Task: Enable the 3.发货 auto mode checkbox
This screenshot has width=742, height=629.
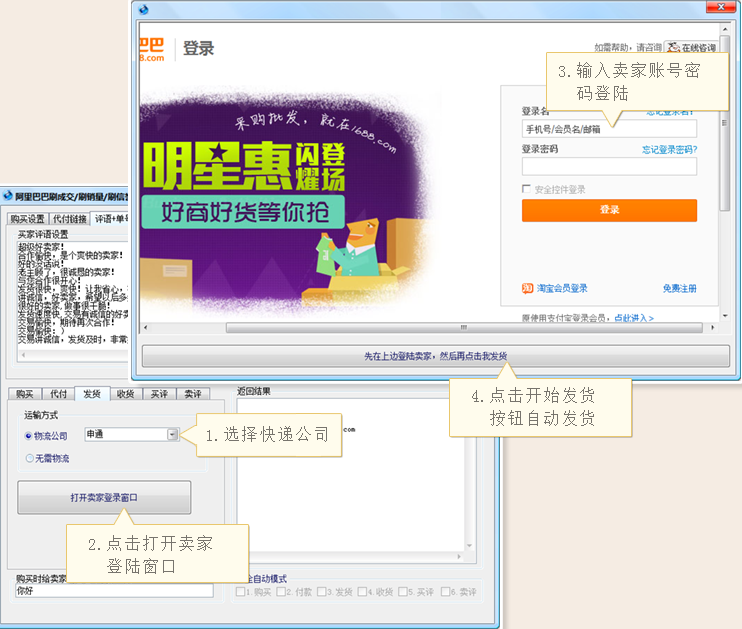Action: point(322,592)
